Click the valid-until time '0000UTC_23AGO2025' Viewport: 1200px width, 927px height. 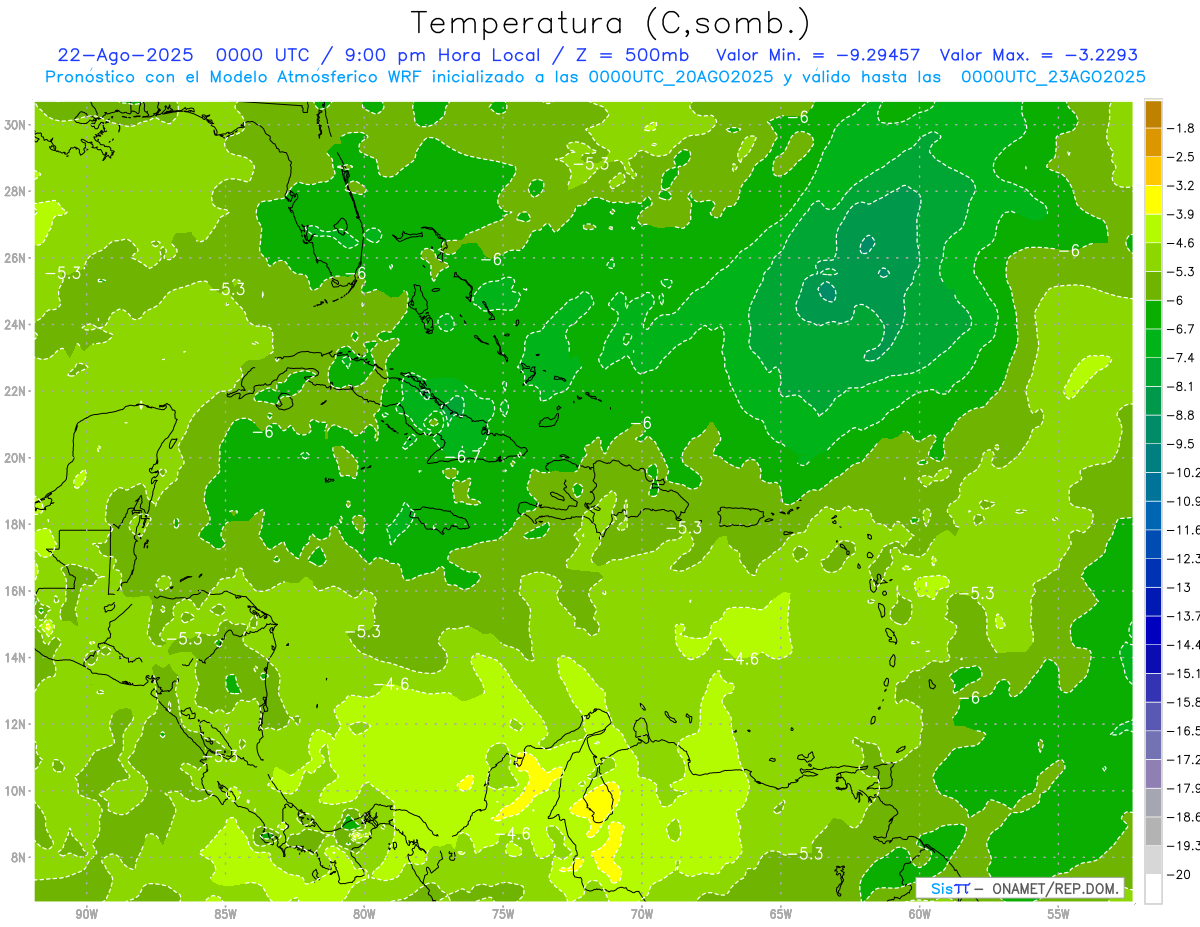coord(1052,77)
